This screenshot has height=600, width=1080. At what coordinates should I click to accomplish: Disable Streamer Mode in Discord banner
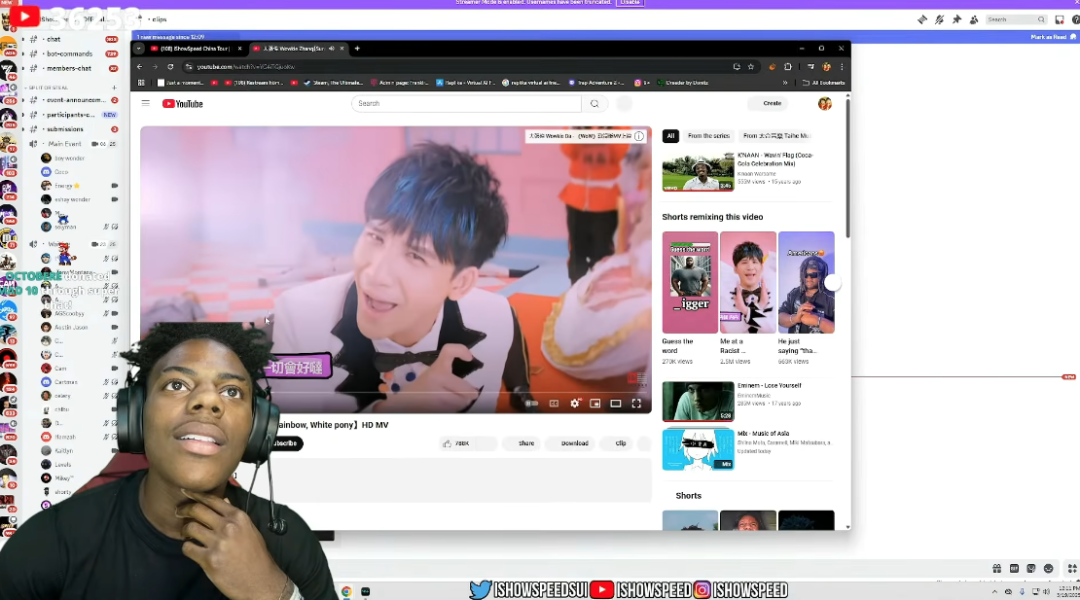[630, 3]
